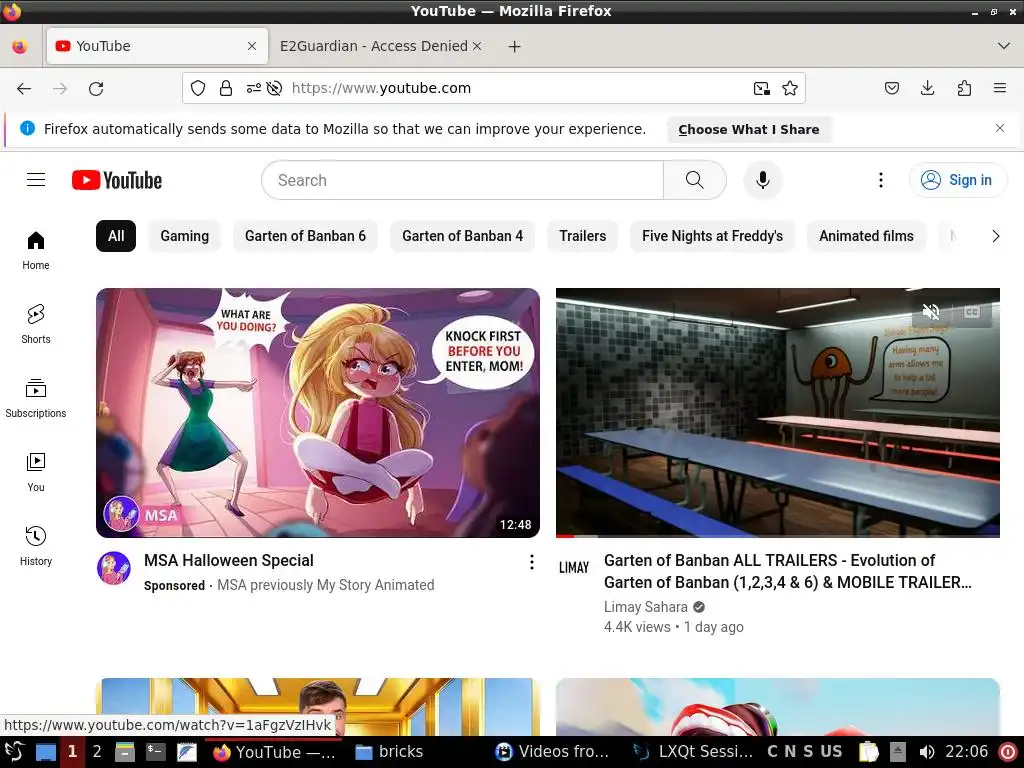
Task: Open the Garten of Banban trailers video thumbnail
Action: point(778,413)
